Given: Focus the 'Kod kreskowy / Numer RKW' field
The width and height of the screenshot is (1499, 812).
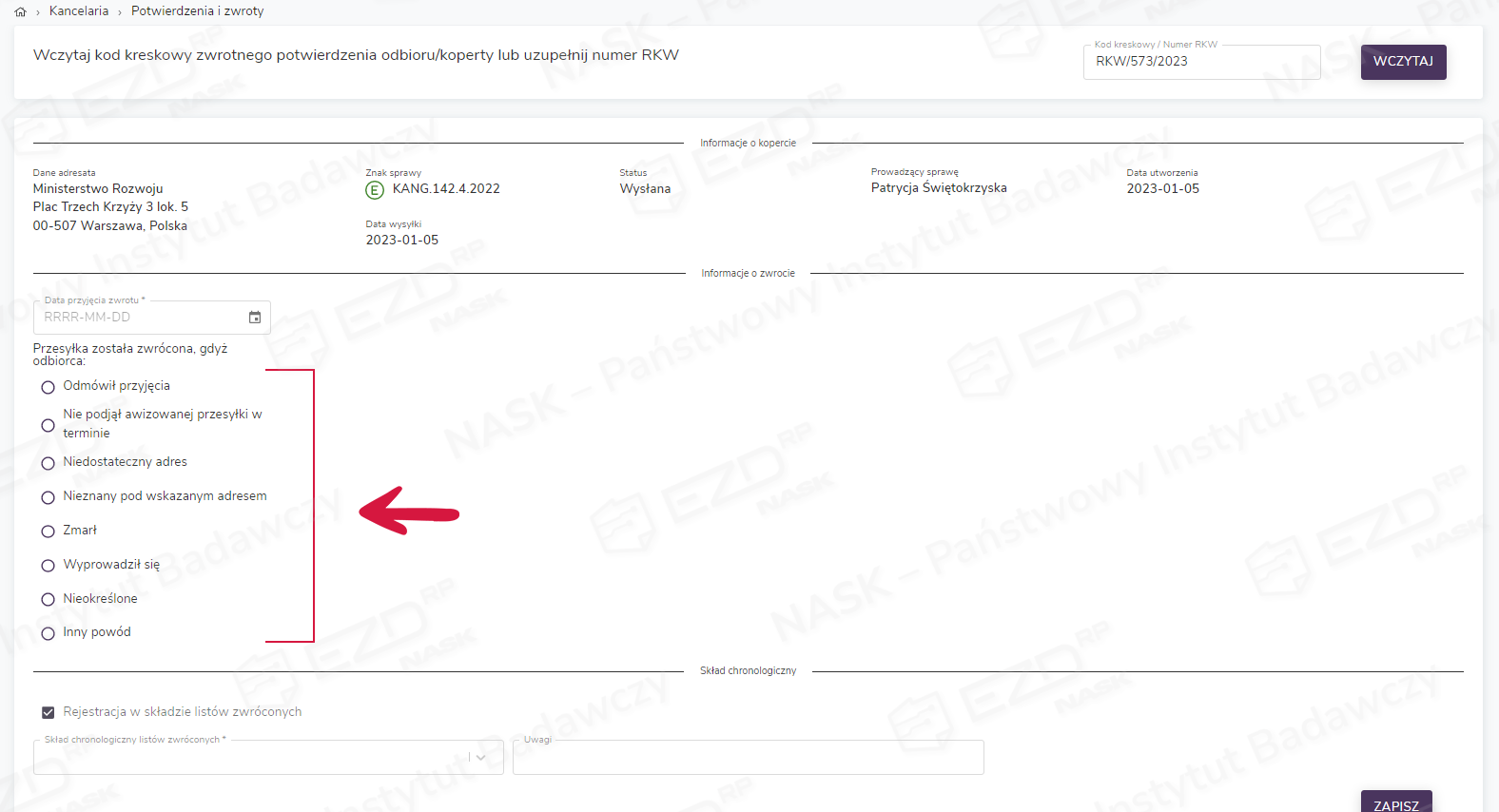Looking at the screenshot, I should point(1200,62).
